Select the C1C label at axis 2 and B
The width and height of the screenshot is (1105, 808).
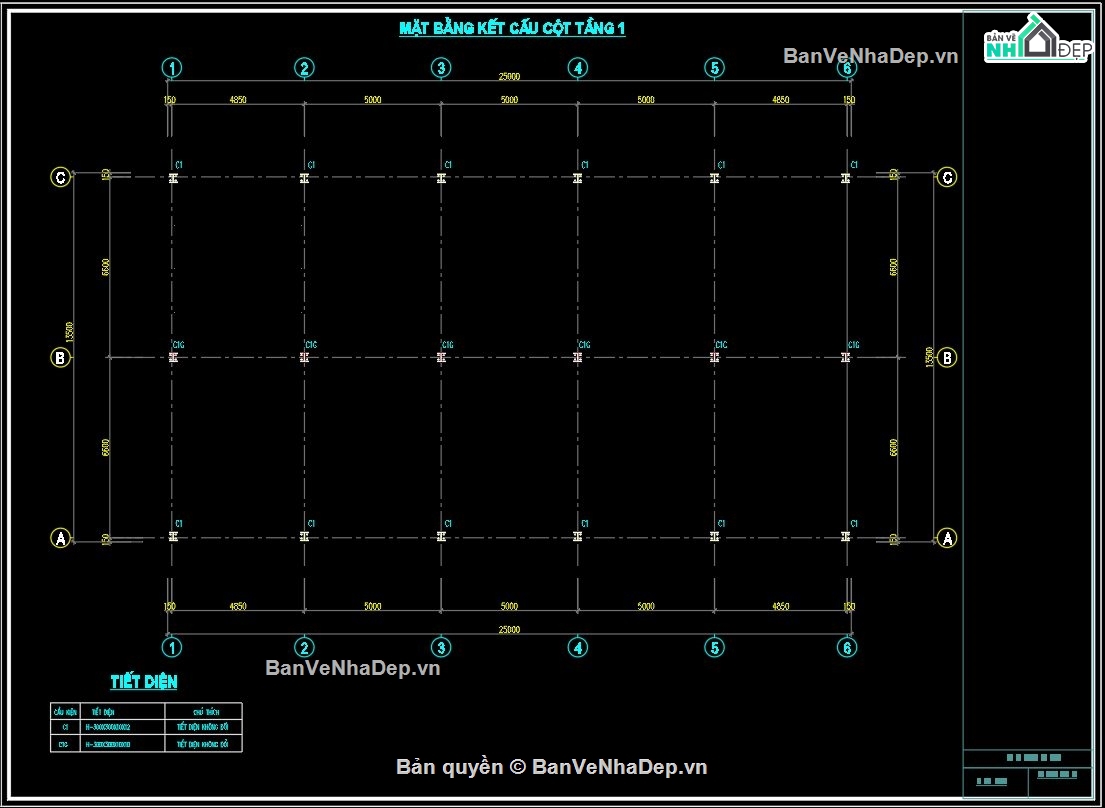311,345
